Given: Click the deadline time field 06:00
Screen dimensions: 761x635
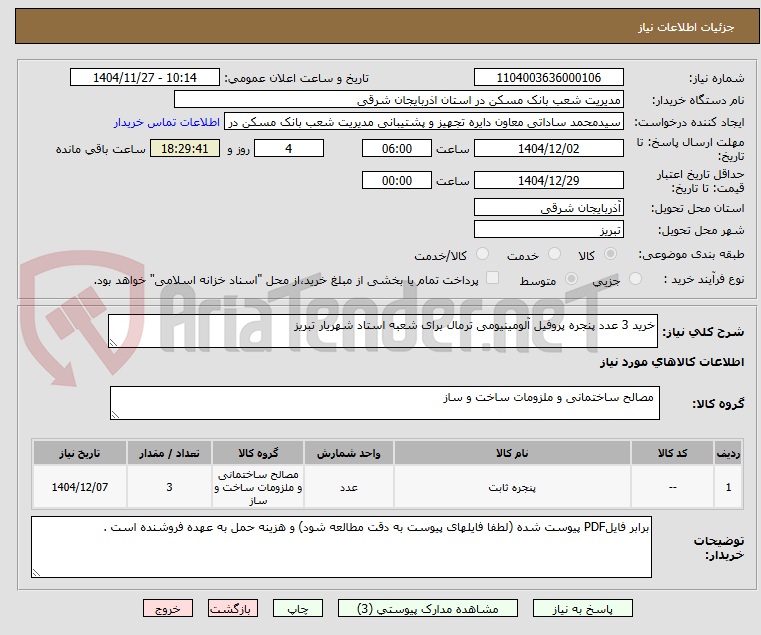Looking at the screenshot, I should coord(397,149).
